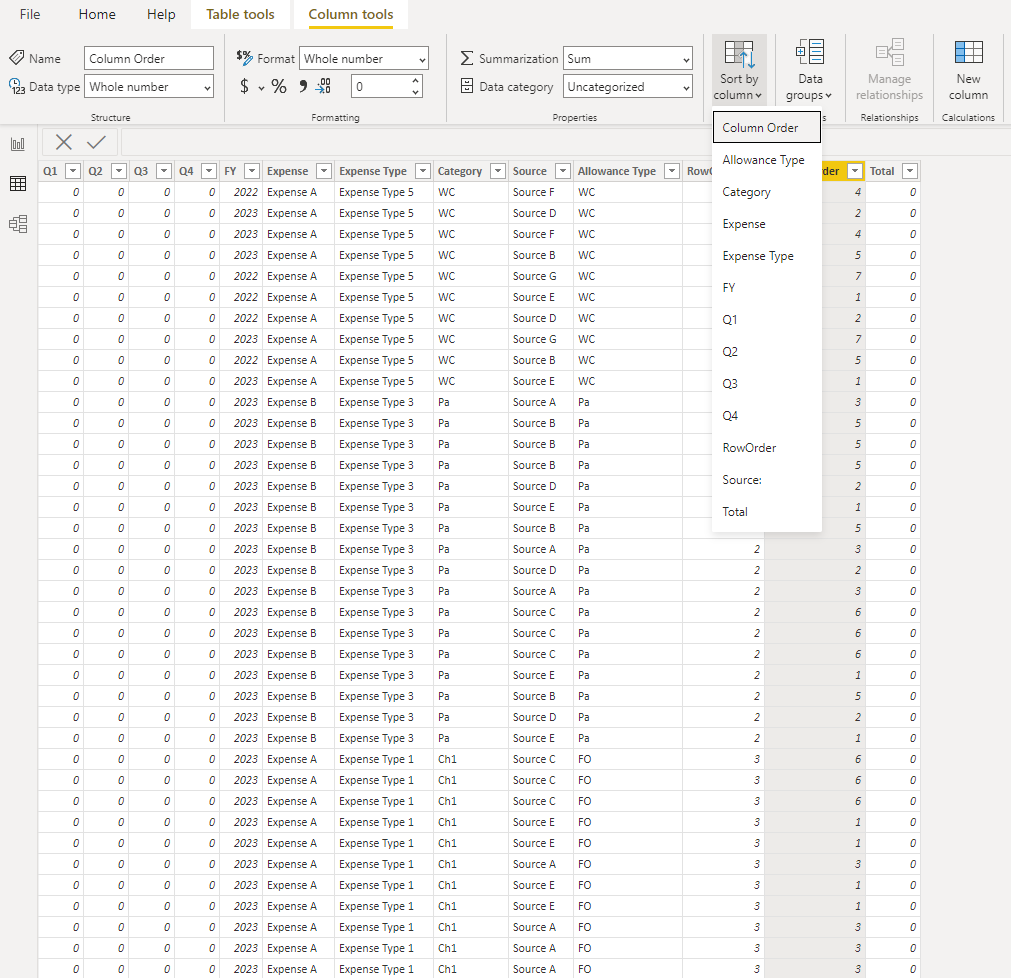Open Q4 column filter dropdown
Viewport: 1011px width, 978px height.
tap(208, 171)
